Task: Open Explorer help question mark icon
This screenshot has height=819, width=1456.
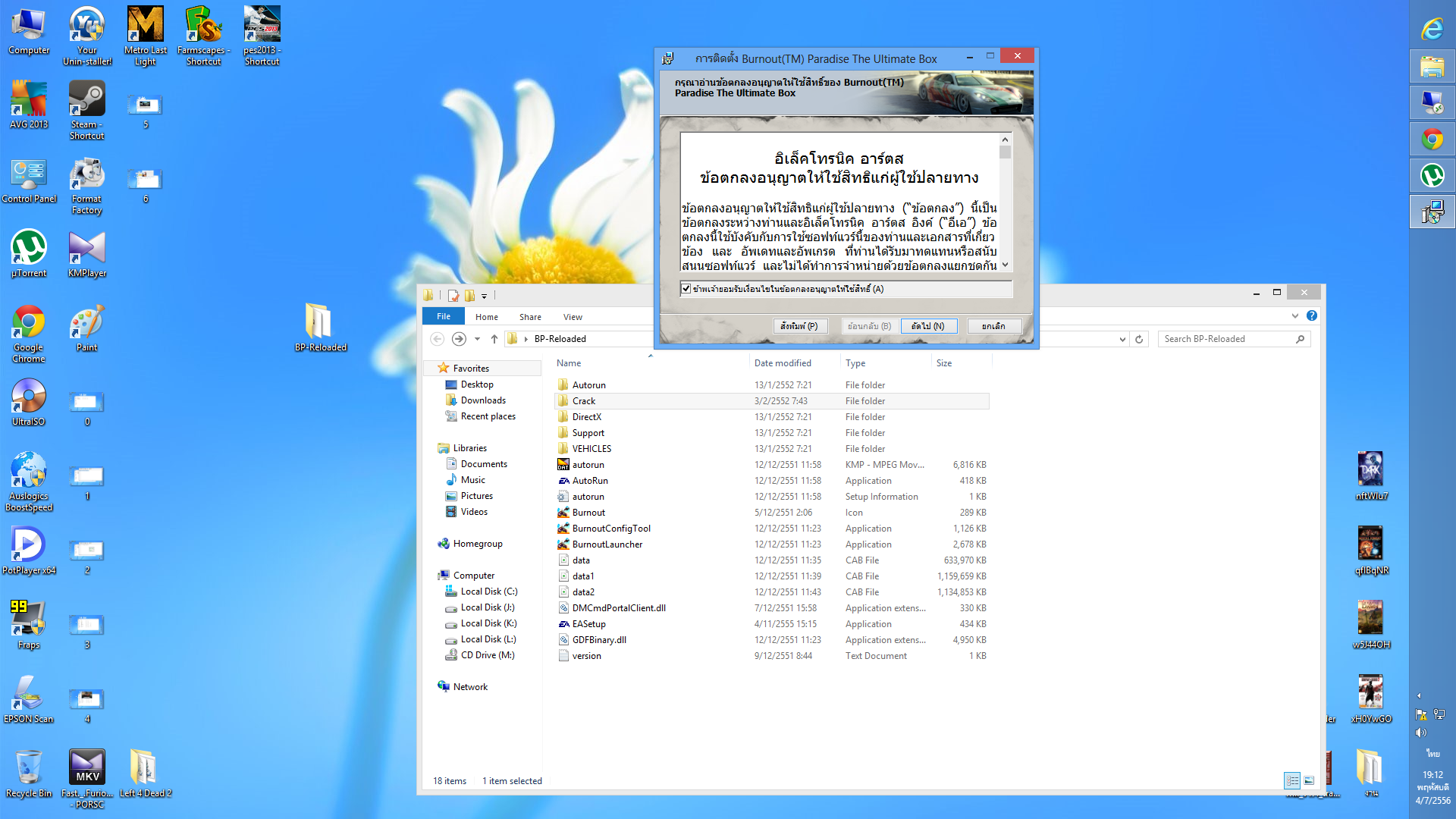Action: point(1312,315)
